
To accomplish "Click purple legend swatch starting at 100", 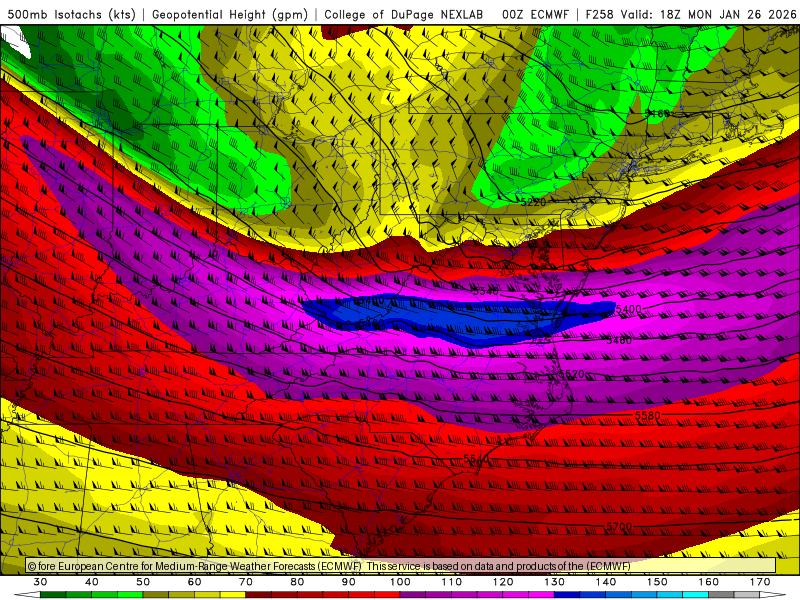I will 413,595.
